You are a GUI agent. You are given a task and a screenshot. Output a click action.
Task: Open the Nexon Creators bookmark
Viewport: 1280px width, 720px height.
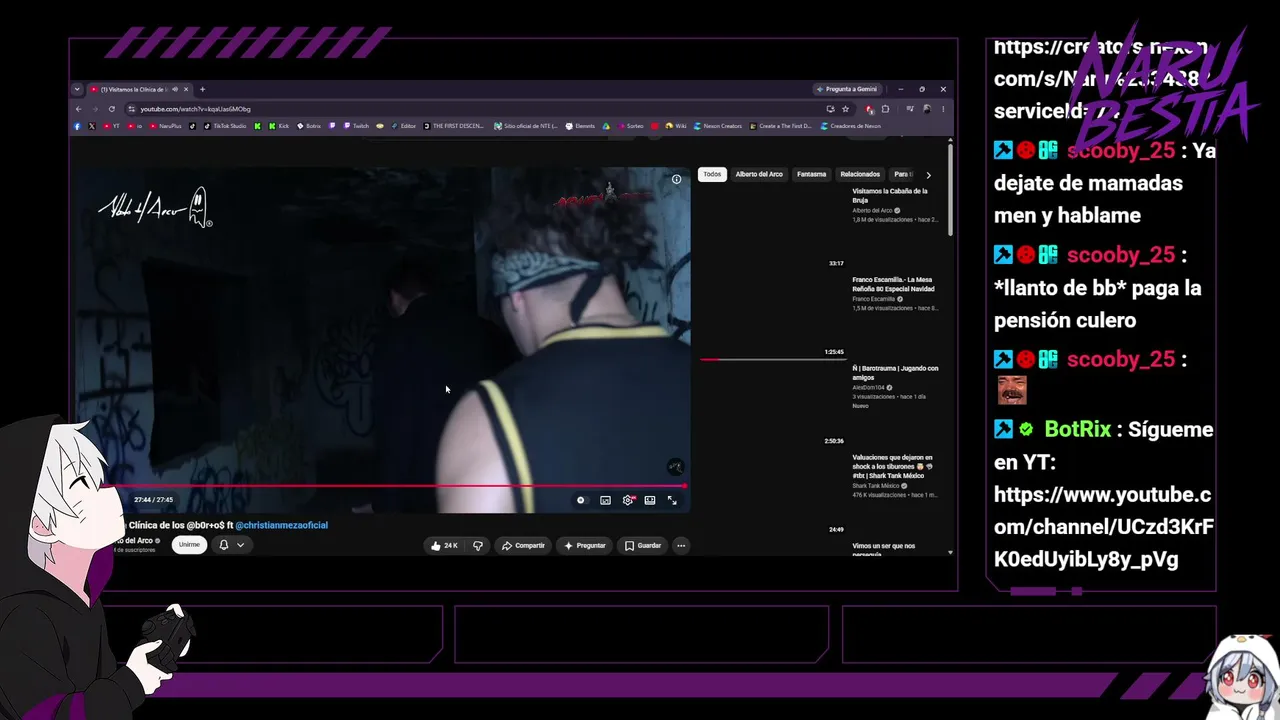718,126
